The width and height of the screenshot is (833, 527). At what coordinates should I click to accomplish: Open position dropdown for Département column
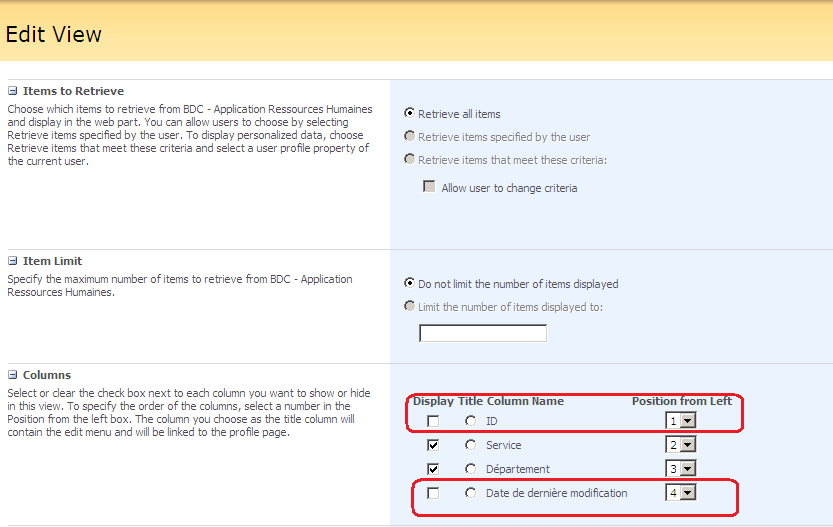(x=681, y=469)
